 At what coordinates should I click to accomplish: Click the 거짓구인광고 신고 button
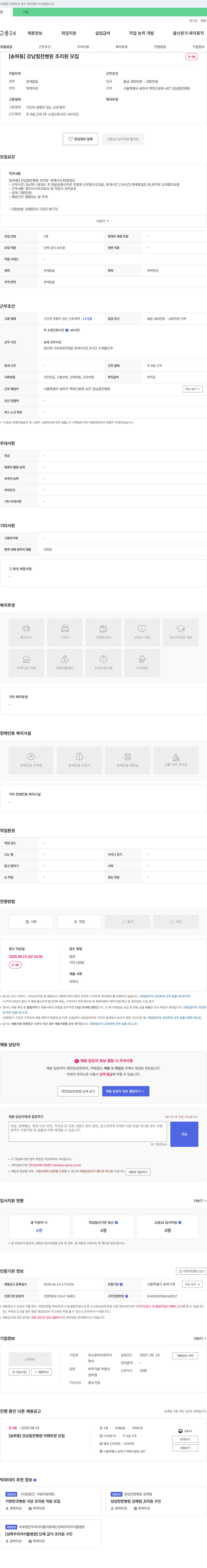point(191,1271)
